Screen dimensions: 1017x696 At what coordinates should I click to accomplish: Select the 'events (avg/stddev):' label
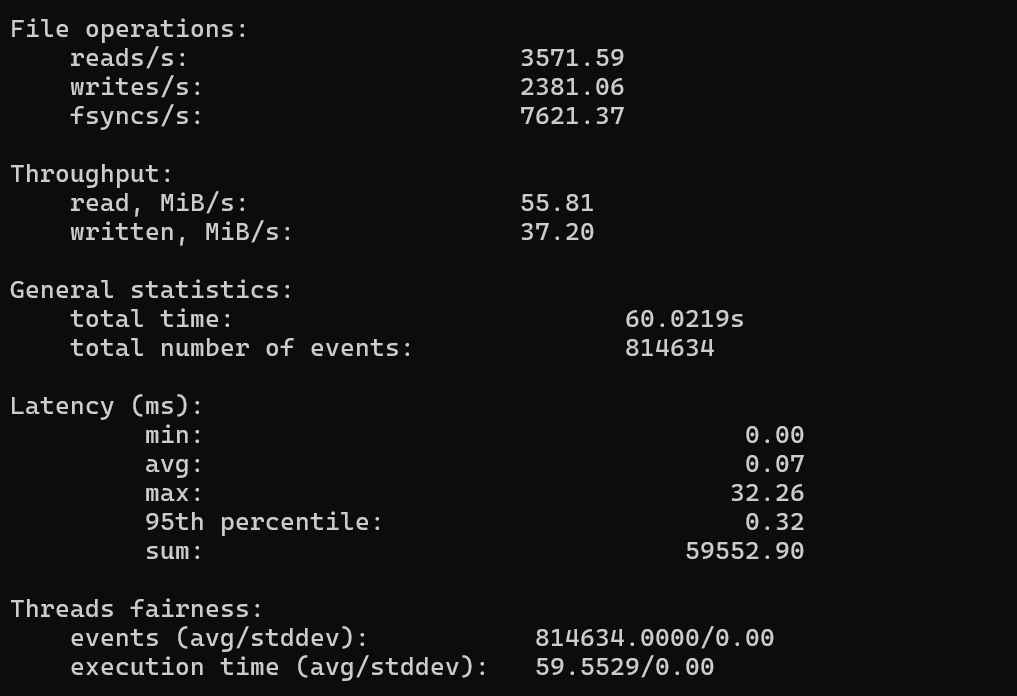point(219,638)
